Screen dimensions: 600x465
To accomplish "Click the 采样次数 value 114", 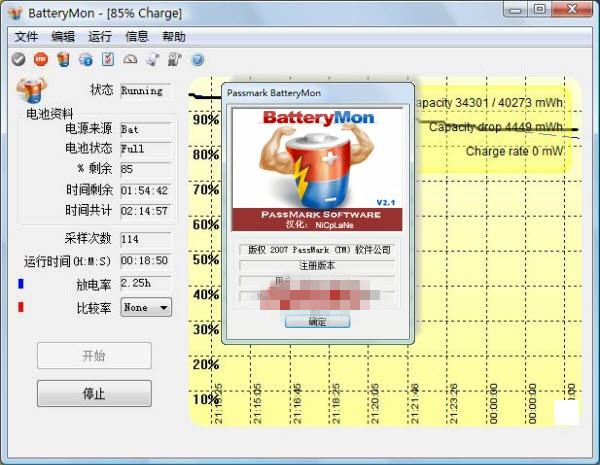I will [145, 240].
